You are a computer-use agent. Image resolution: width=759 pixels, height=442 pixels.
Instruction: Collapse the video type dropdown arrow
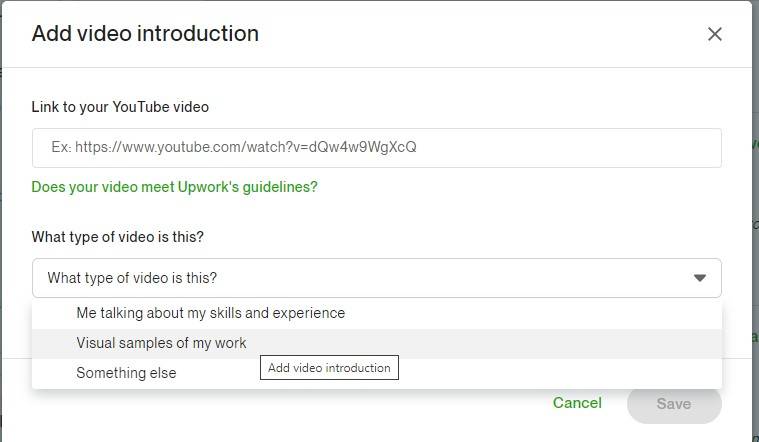(699, 278)
